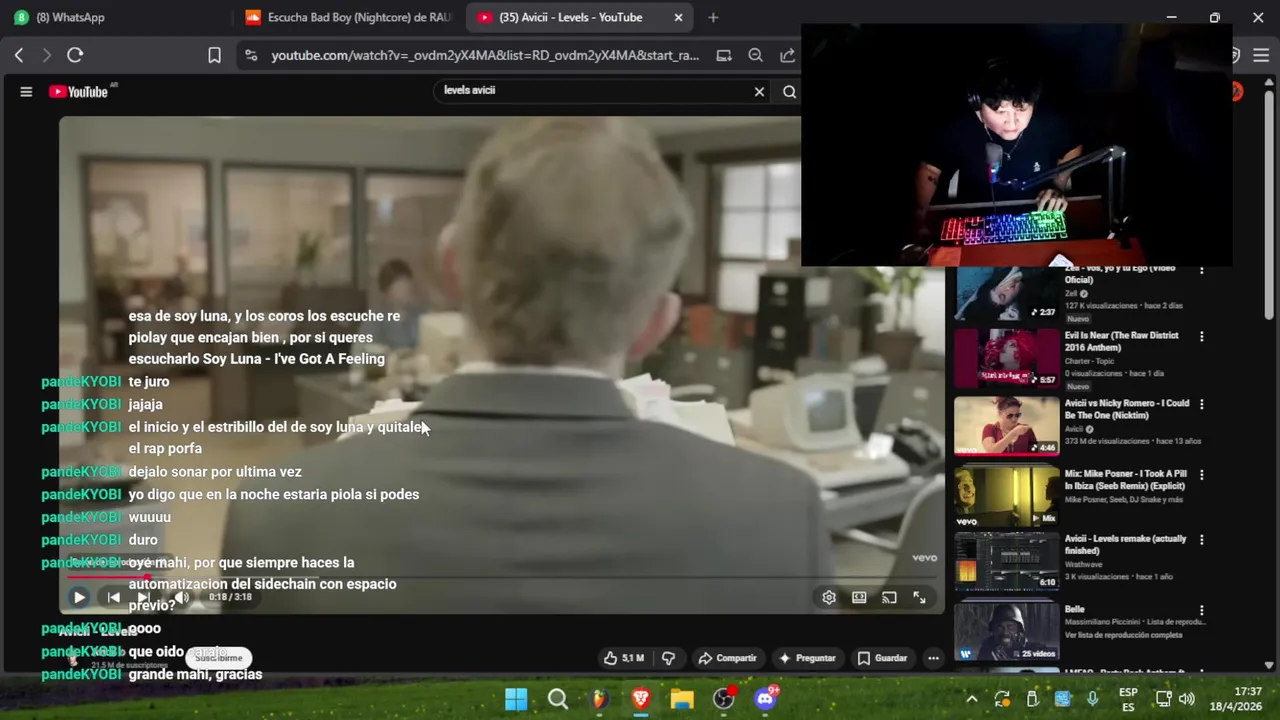Image resolution: width=1280 pixels, height=720 pixels.
Task: Click the Brave browser taskbar icon
Action: (641, 699)
